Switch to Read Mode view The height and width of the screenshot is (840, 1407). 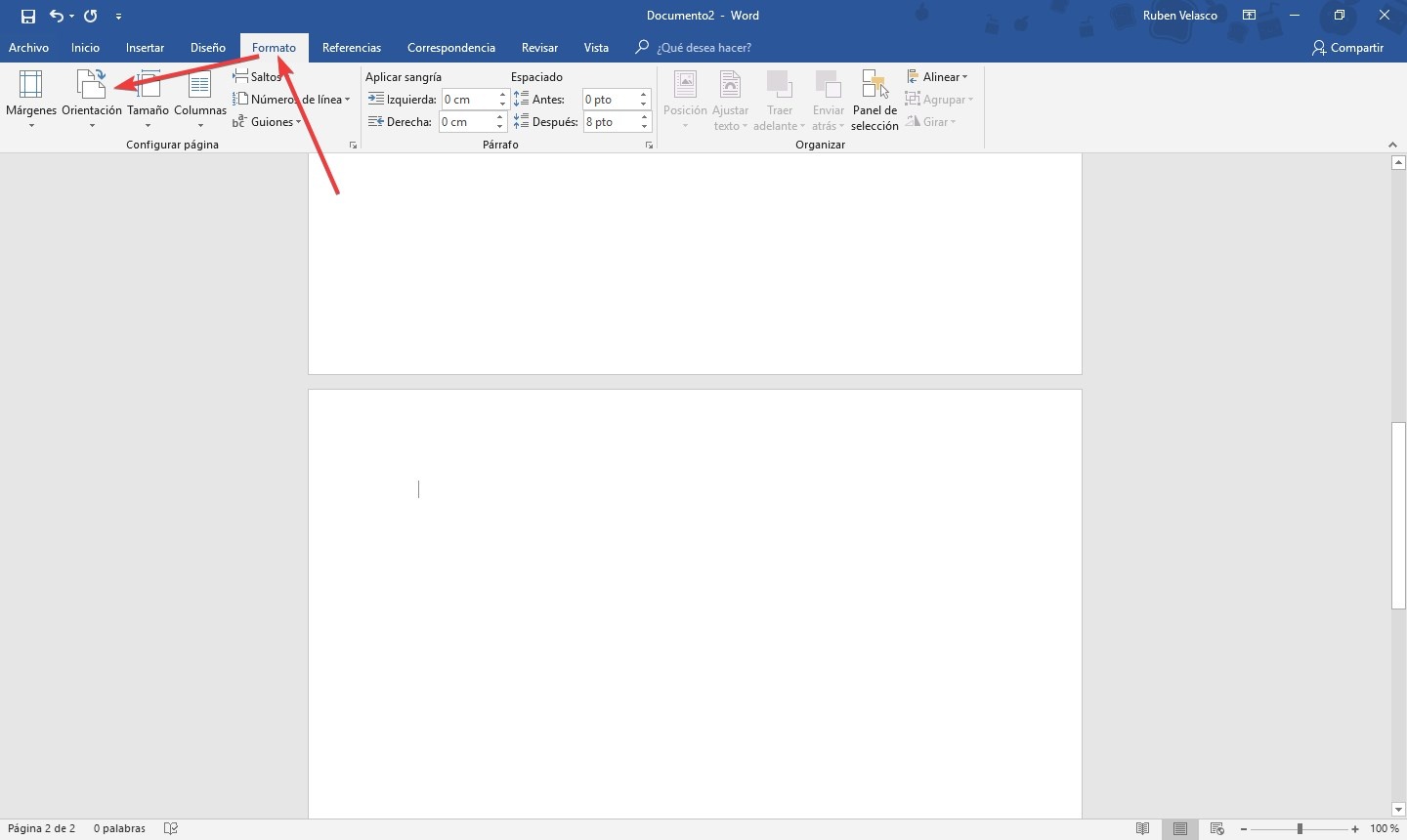click(1142, 828)
